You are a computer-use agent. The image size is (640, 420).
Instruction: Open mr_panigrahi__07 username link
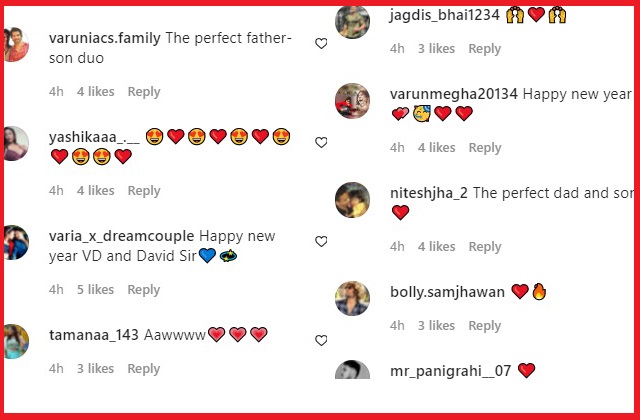(x=450, y=371)
